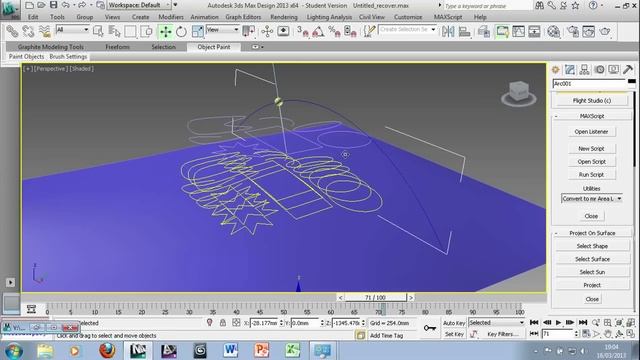Click the Mirror tool icon

[448, 31]
